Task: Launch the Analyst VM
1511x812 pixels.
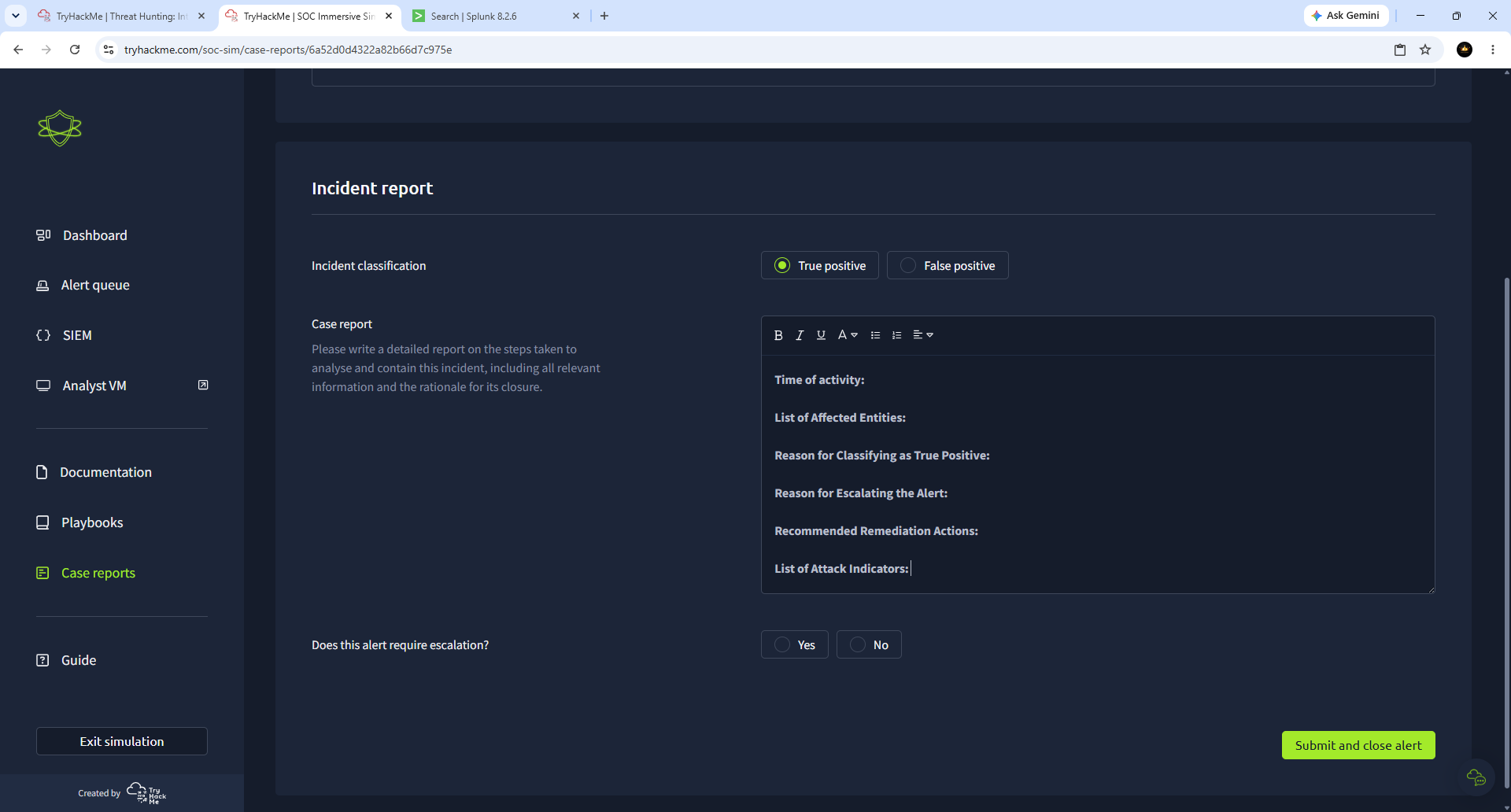Action: pos(81,386)
